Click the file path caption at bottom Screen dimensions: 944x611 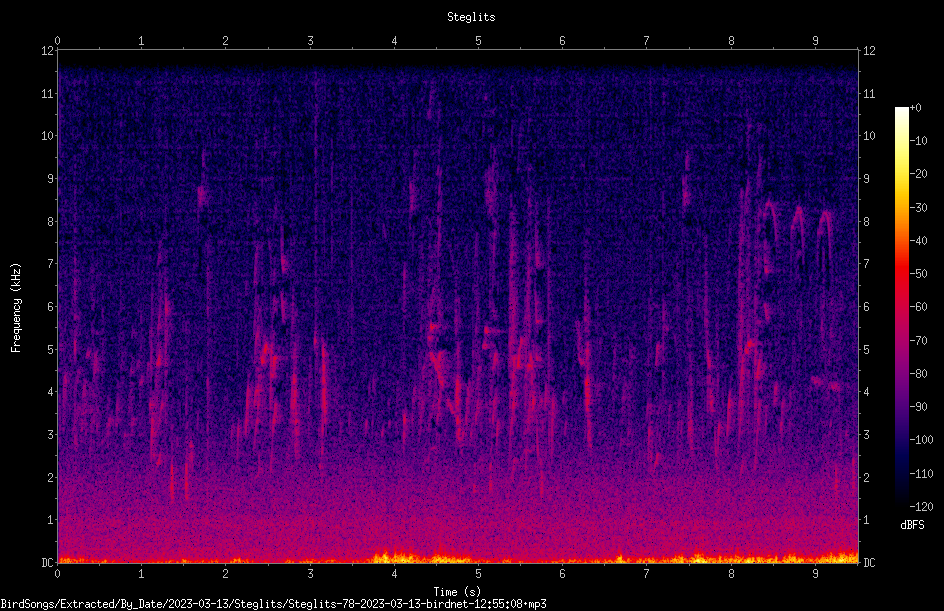(x=273, y=604)
